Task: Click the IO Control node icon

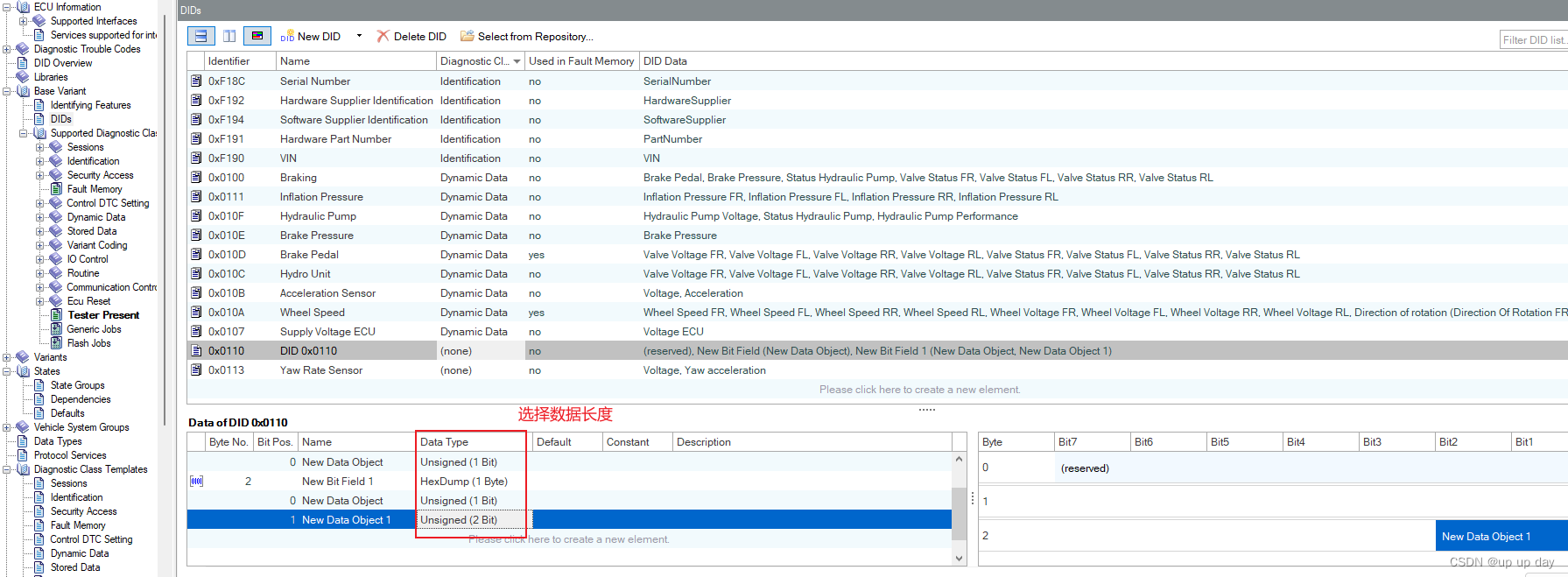Action: click(56, 259)
